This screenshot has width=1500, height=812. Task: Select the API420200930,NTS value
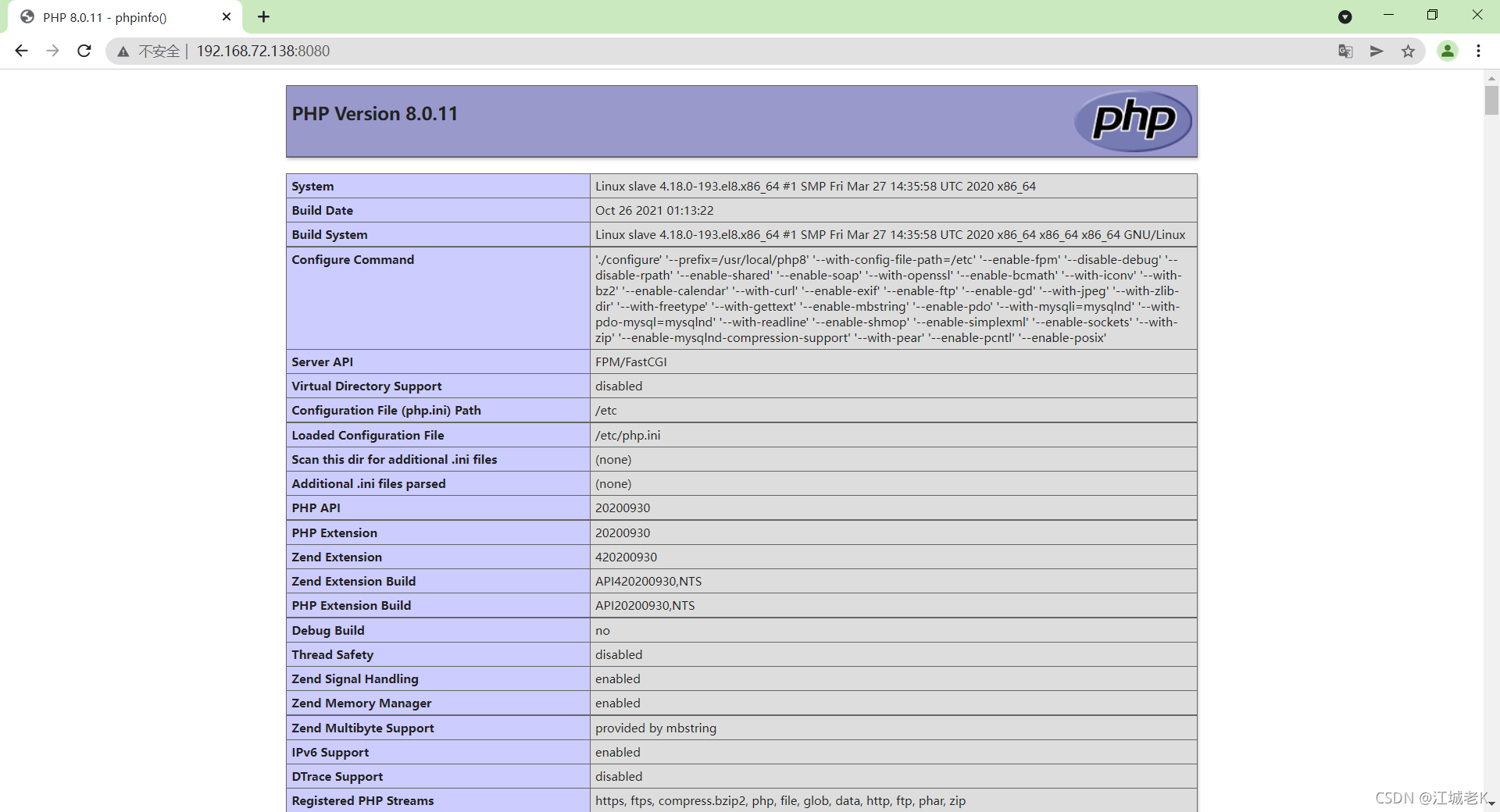click(x=648, y=582)
